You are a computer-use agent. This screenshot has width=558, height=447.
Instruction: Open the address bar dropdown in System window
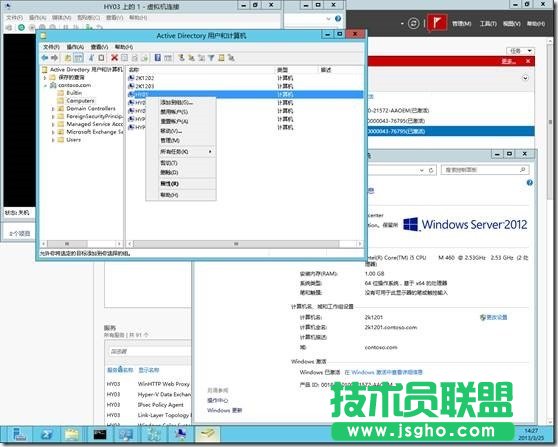(422, 170)
